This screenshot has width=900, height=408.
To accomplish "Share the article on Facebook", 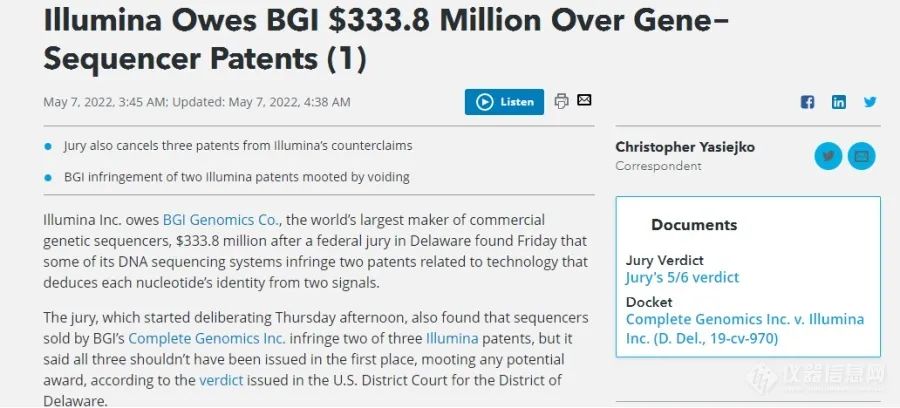I will [807, 102].
